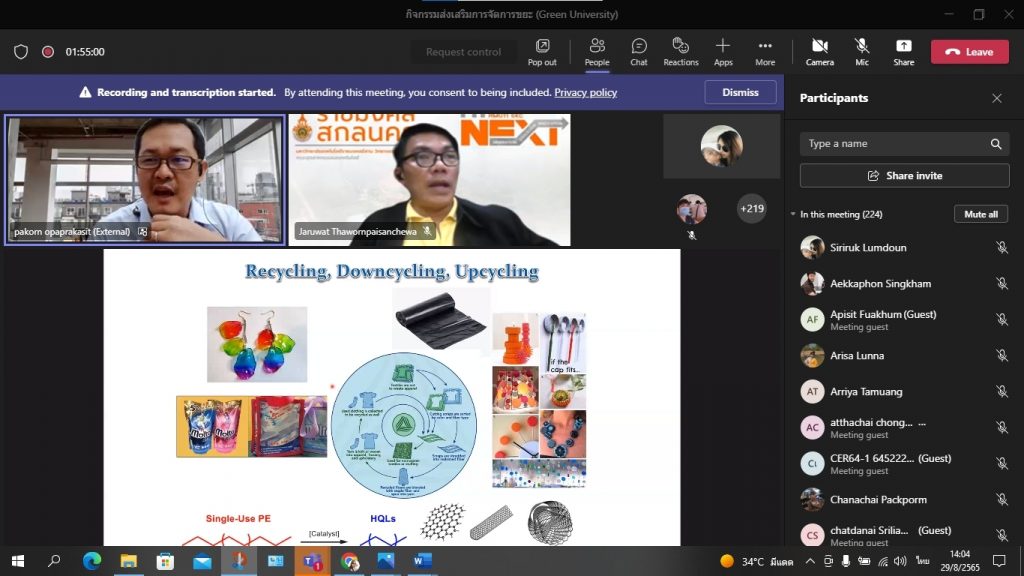Select participant Siriruk Lumdoun
1024x576 pixels.
tap(868, 248)
